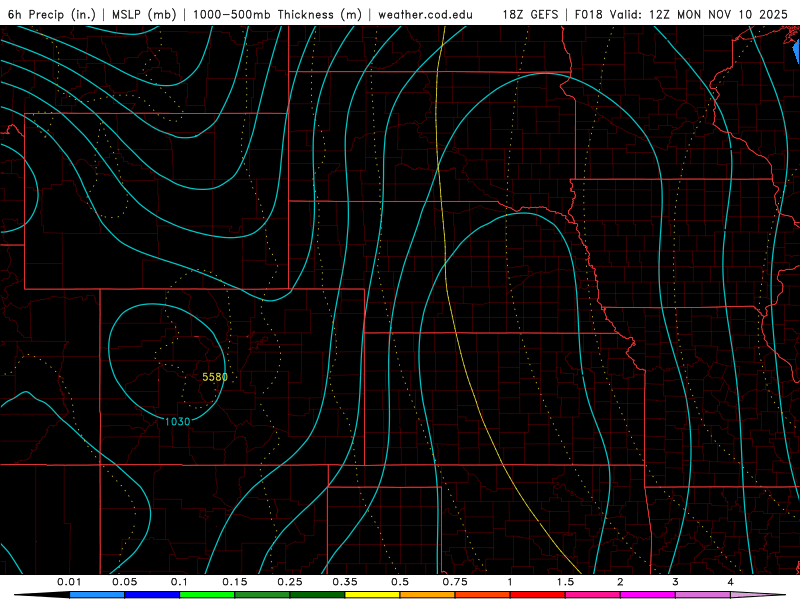Click the legend value 2
This screenshot has height=600, width=800.
[x=620, y=582]
